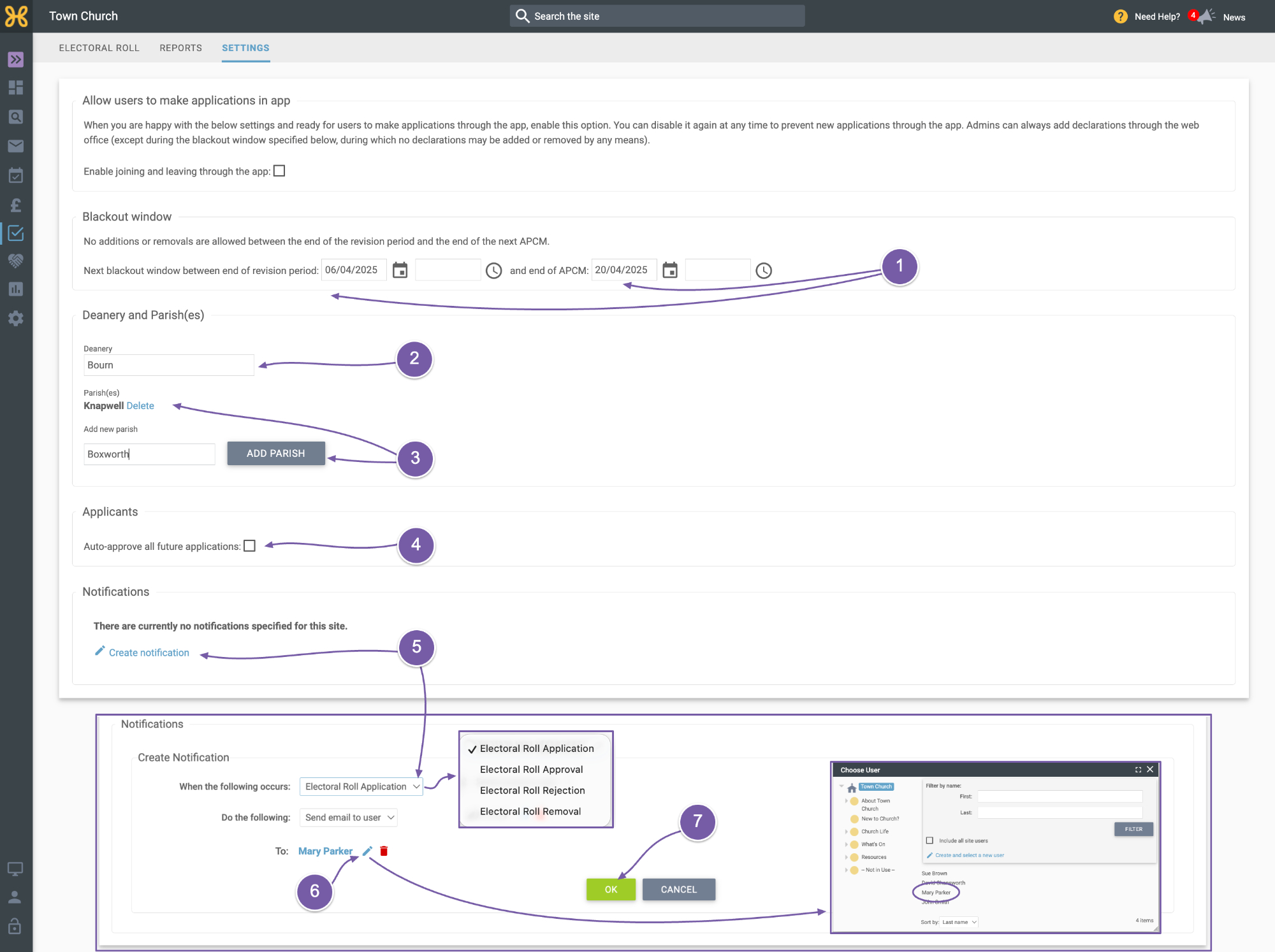Click the Deanery input field
The width and height of the screenshot is (1275, 952).
click(169, 365)
